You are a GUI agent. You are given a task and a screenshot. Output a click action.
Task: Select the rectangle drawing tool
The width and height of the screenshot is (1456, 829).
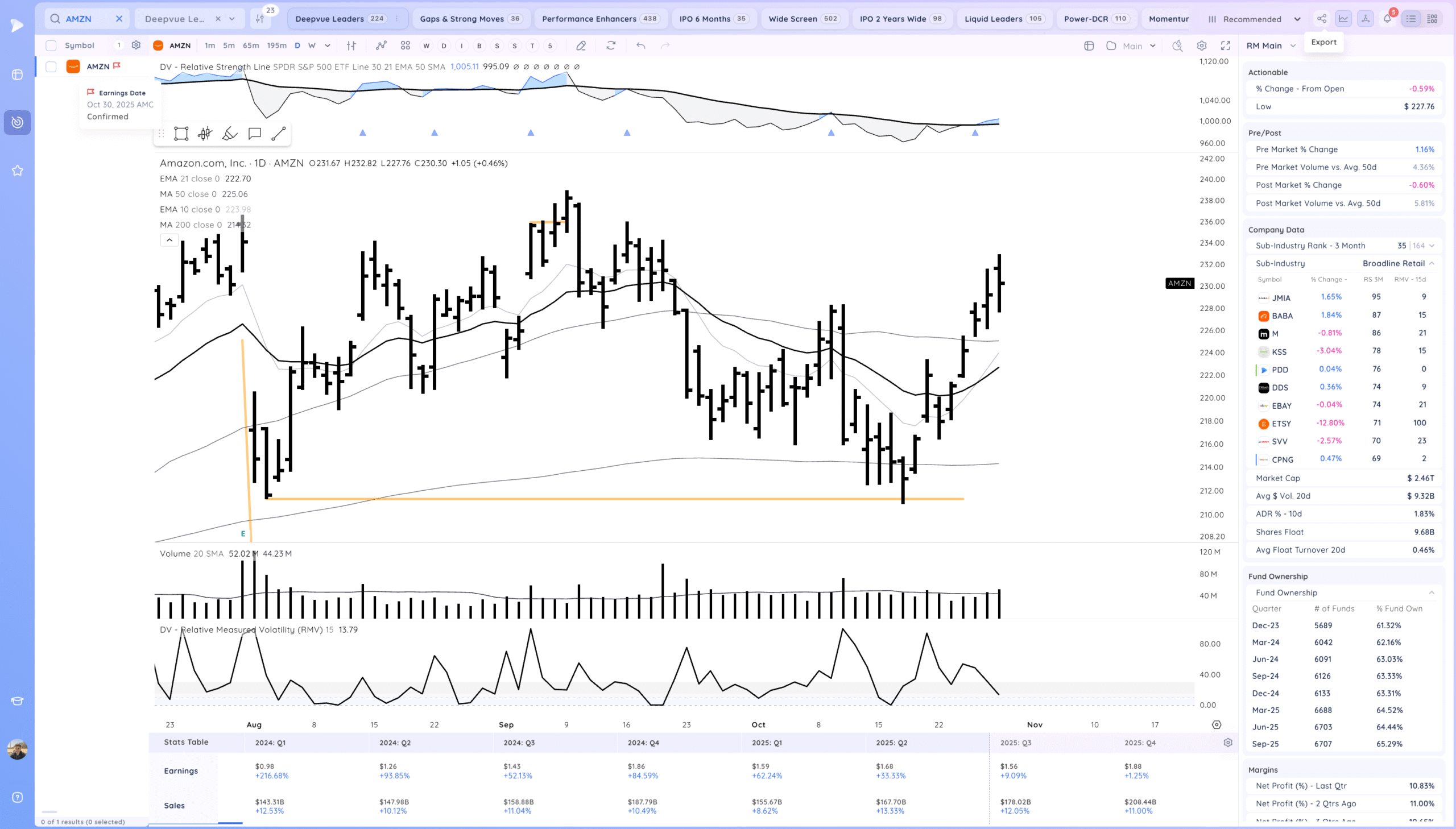click(181, 134)
